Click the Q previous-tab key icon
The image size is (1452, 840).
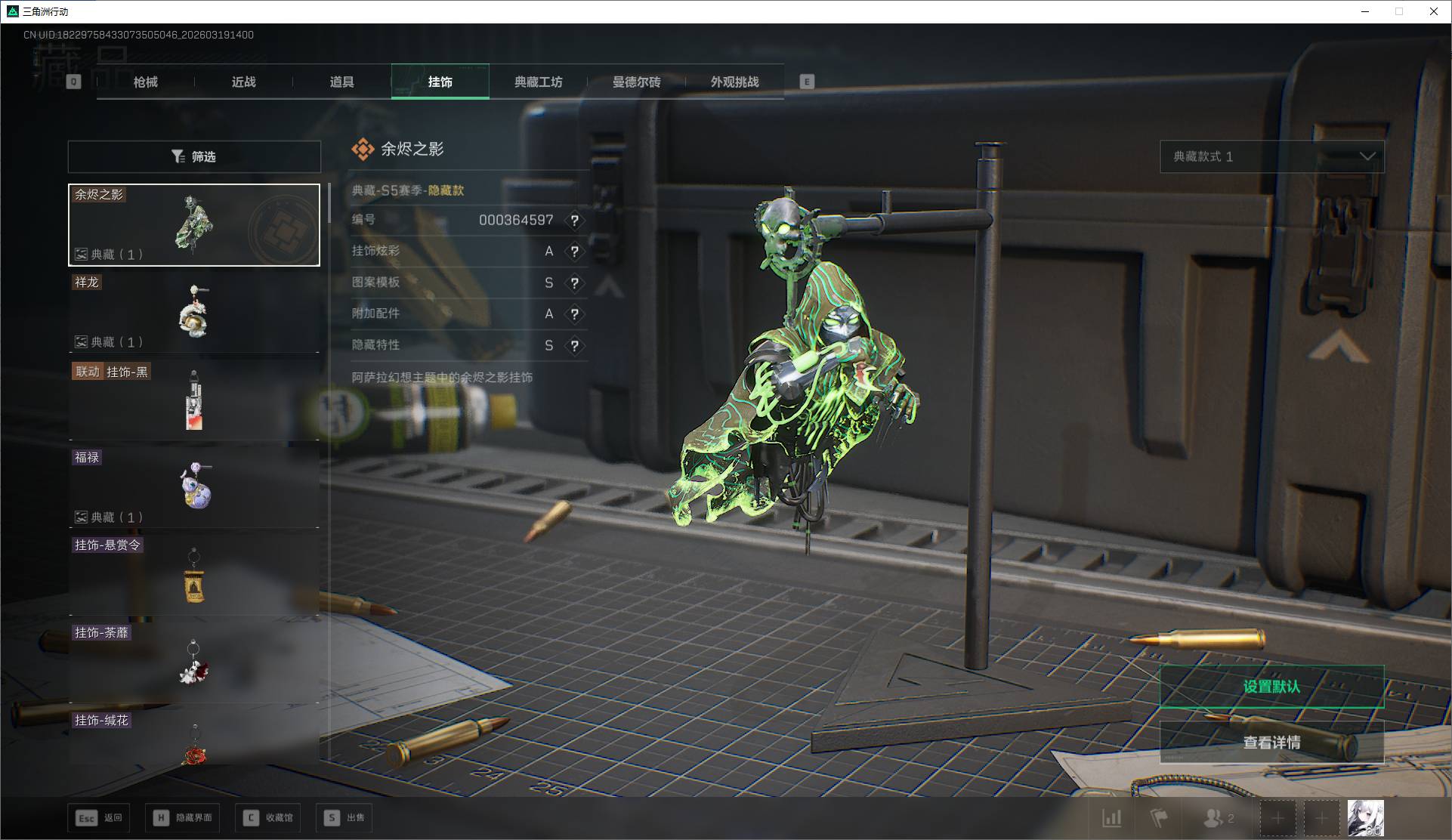tap(73, 82)
